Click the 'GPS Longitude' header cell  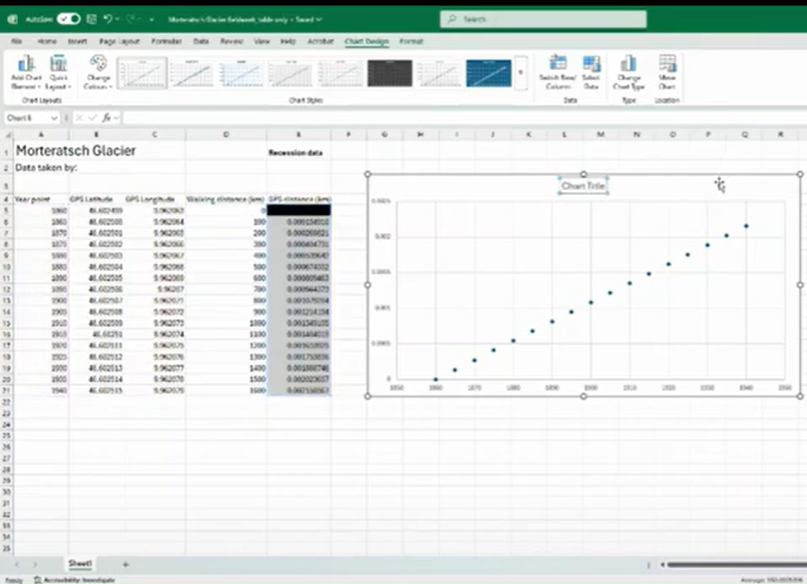(x=150, y=199)
